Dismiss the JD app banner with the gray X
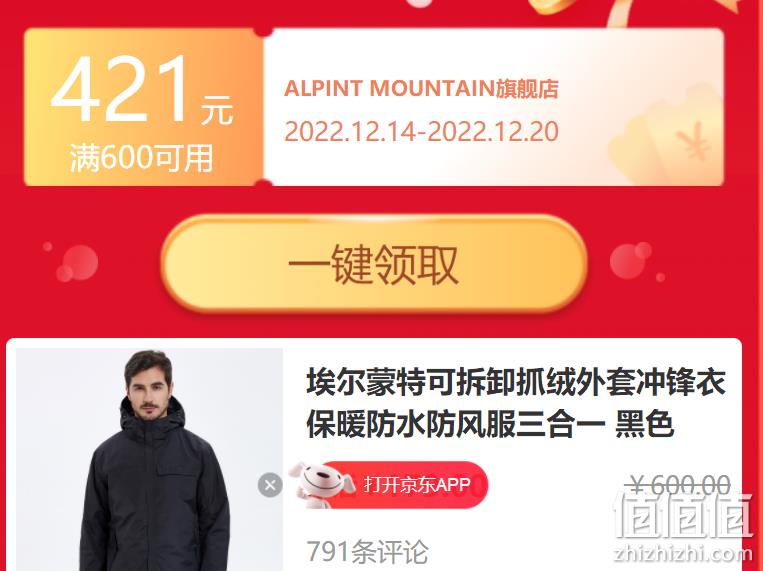This screenshot has width=763, height=571. coord(270,485)
